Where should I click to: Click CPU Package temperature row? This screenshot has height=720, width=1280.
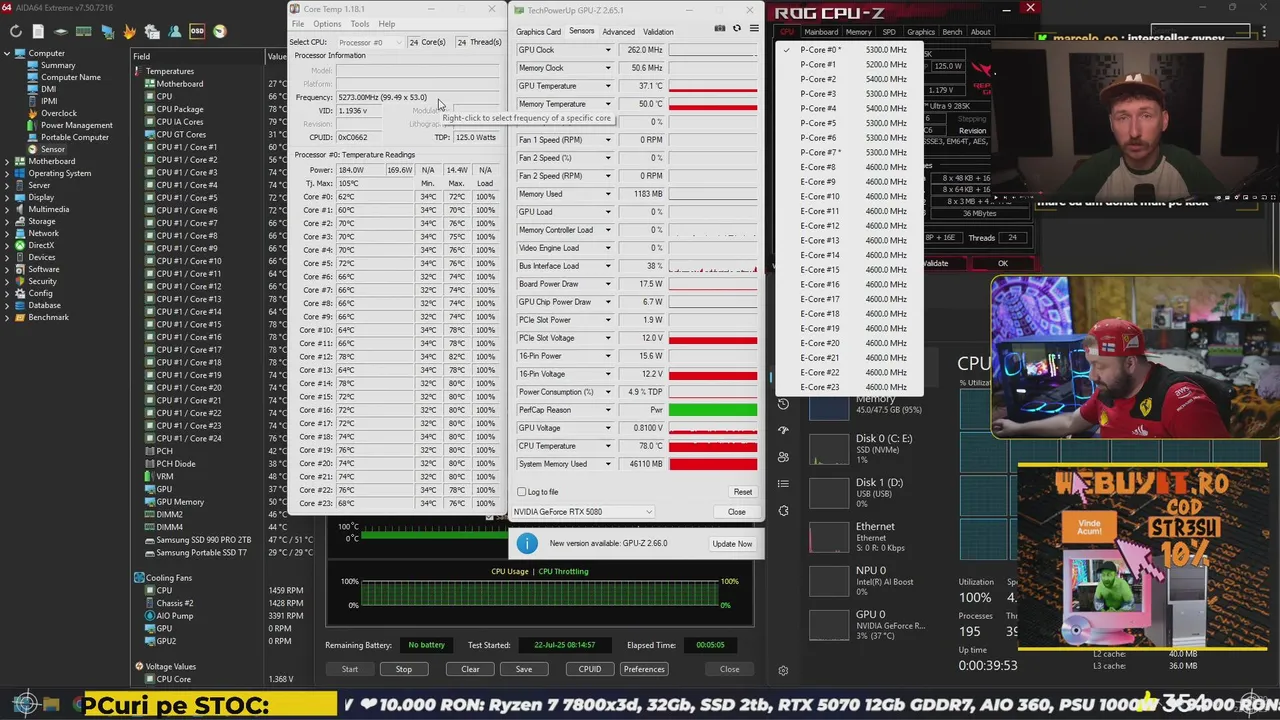tap(179, 109)
